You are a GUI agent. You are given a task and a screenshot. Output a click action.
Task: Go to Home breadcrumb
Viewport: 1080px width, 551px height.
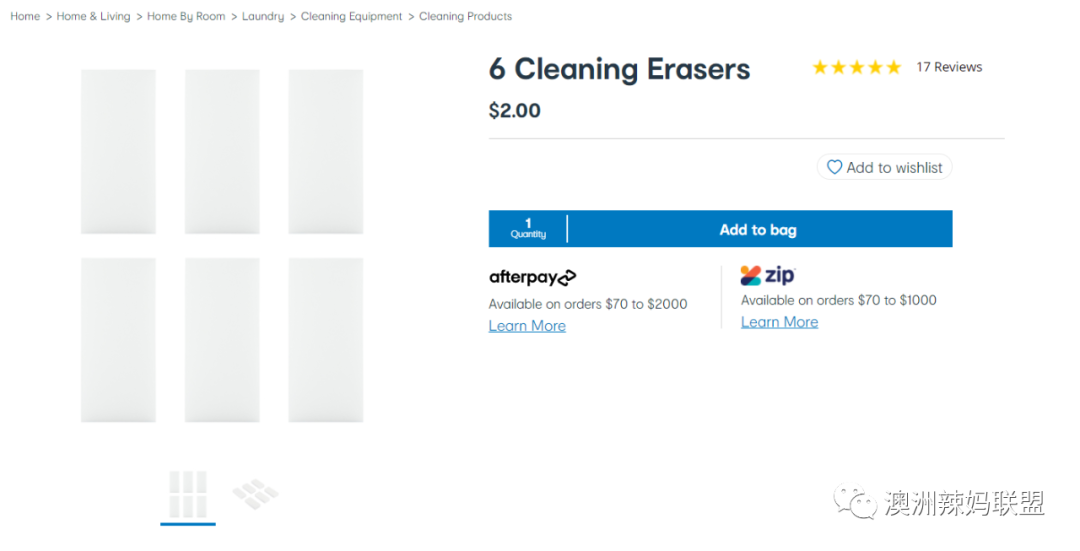click(x=25, y=17)
